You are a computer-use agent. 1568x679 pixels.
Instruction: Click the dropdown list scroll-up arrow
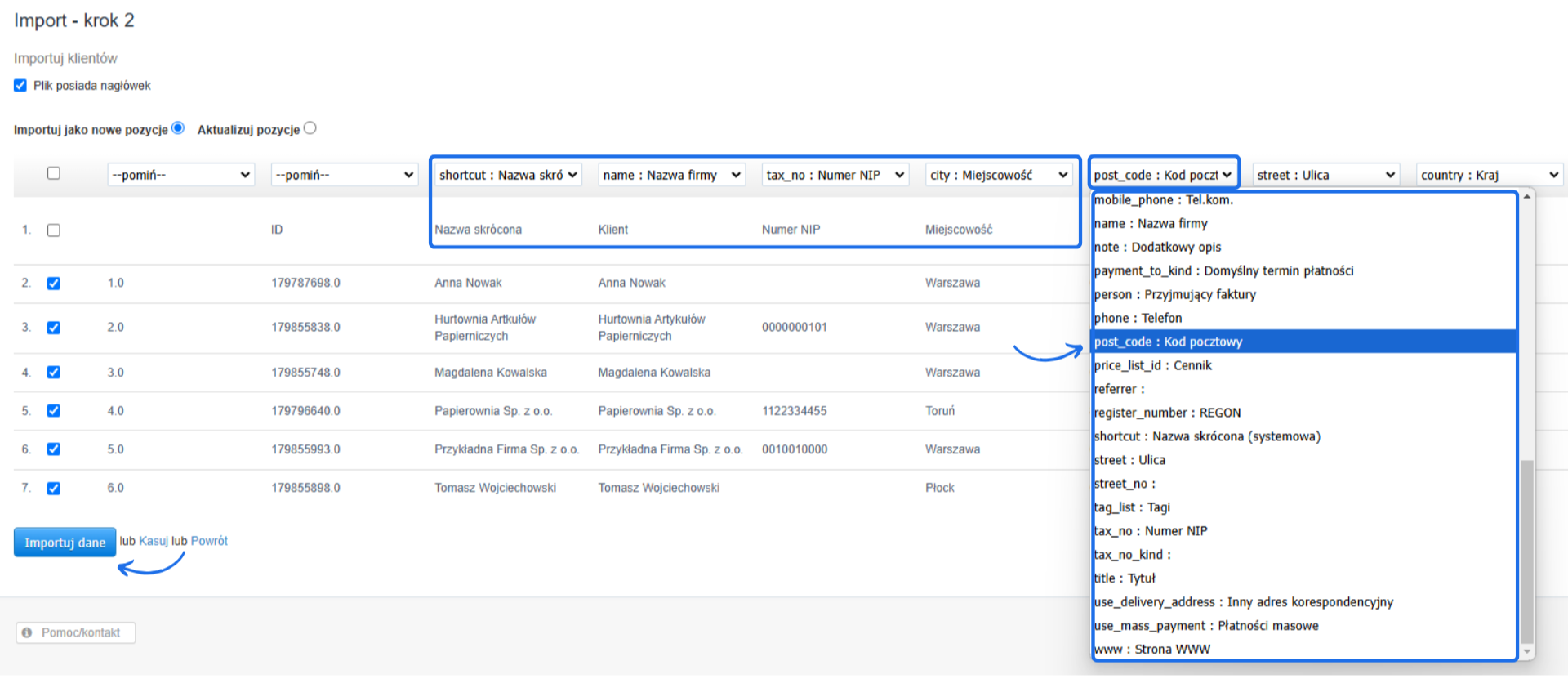[1526, 197]
